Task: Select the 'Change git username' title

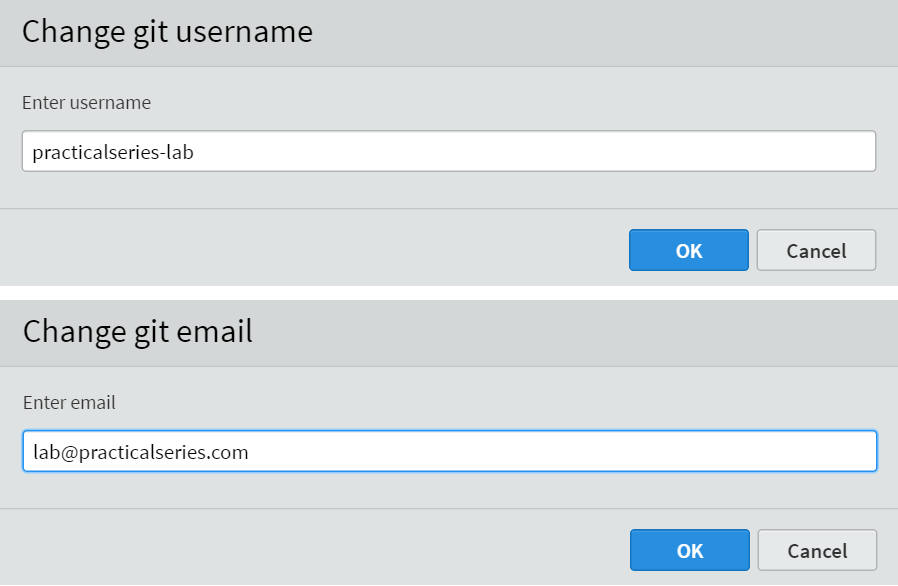Action: 167,32
